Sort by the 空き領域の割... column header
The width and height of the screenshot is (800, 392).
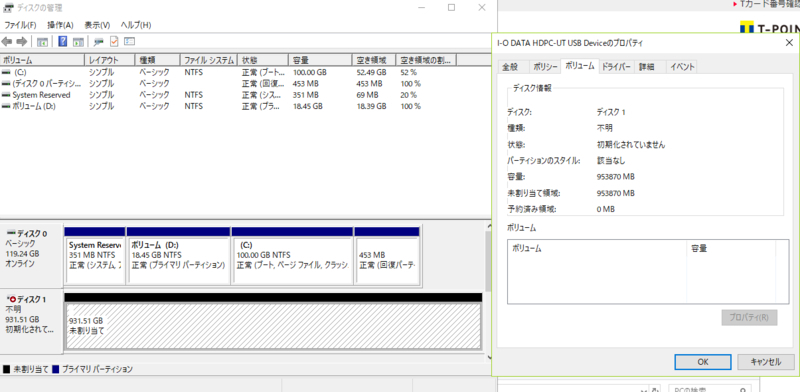click(426, 60)
